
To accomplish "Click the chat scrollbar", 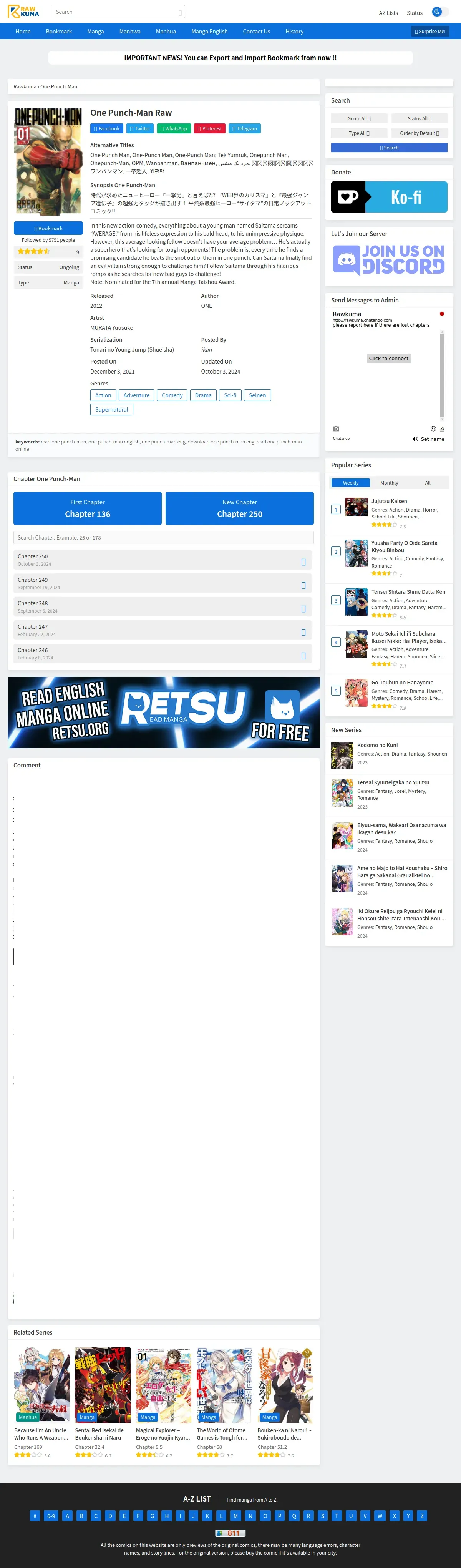I will click(x=442, y=375).
